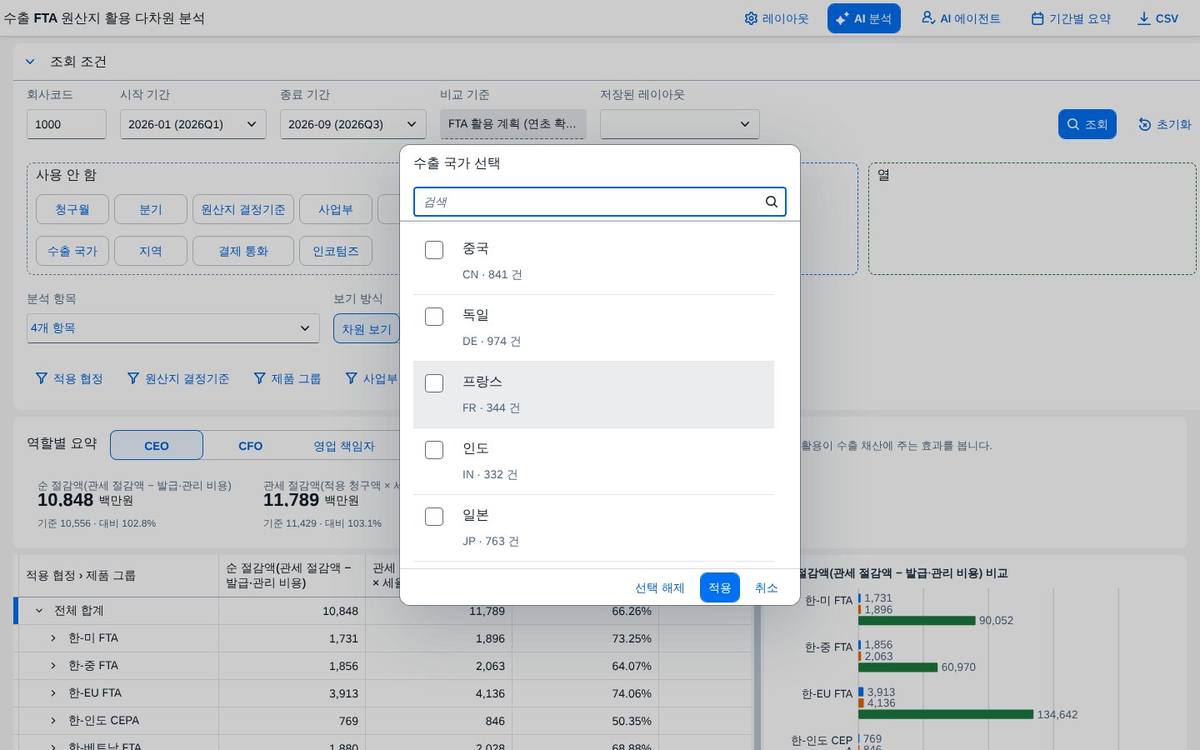Download CSV with the download icon

tap(1143, 19)
